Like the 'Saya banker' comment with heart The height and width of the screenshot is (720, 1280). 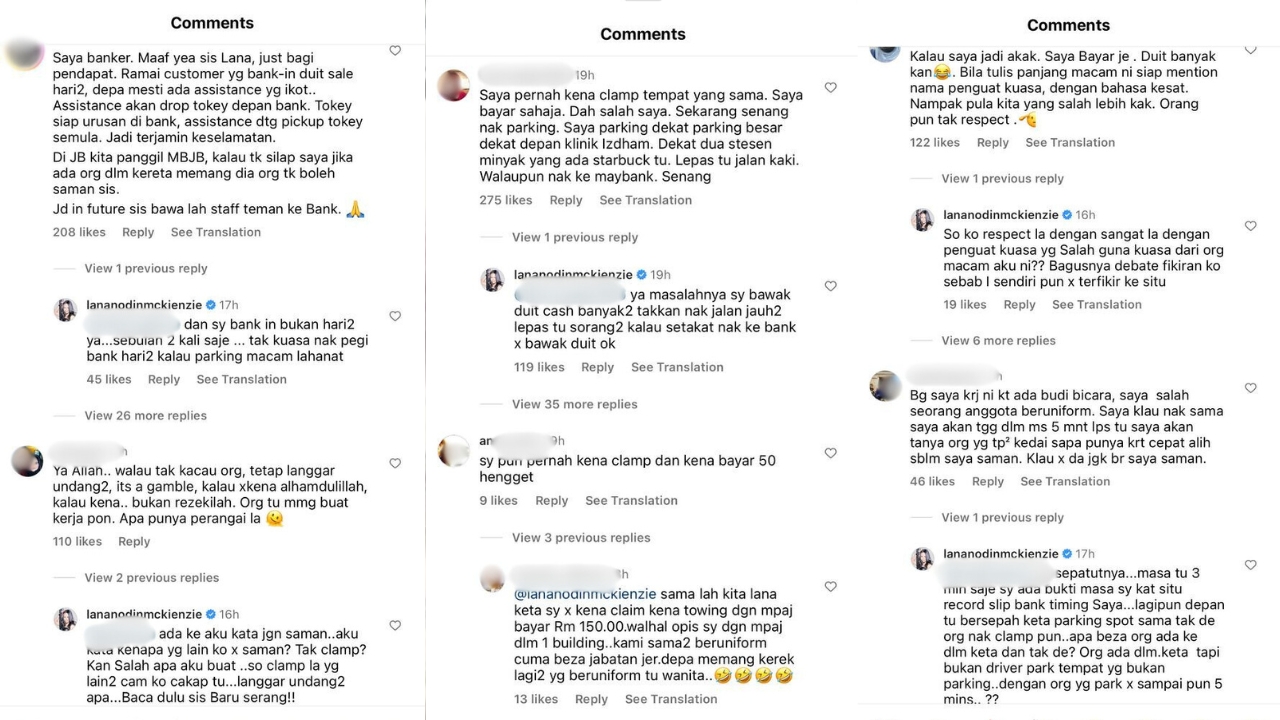pos(395,51)
